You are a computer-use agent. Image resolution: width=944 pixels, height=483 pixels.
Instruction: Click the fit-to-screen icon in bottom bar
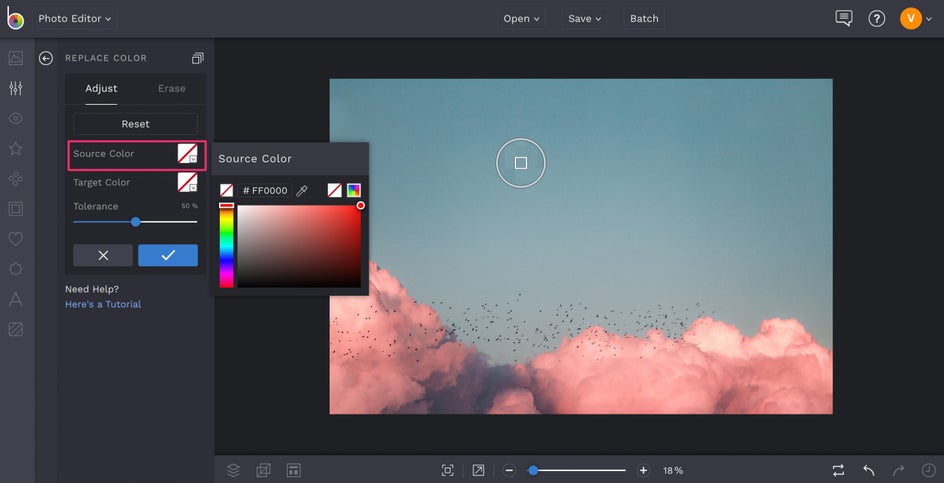[x=447, y=470]
